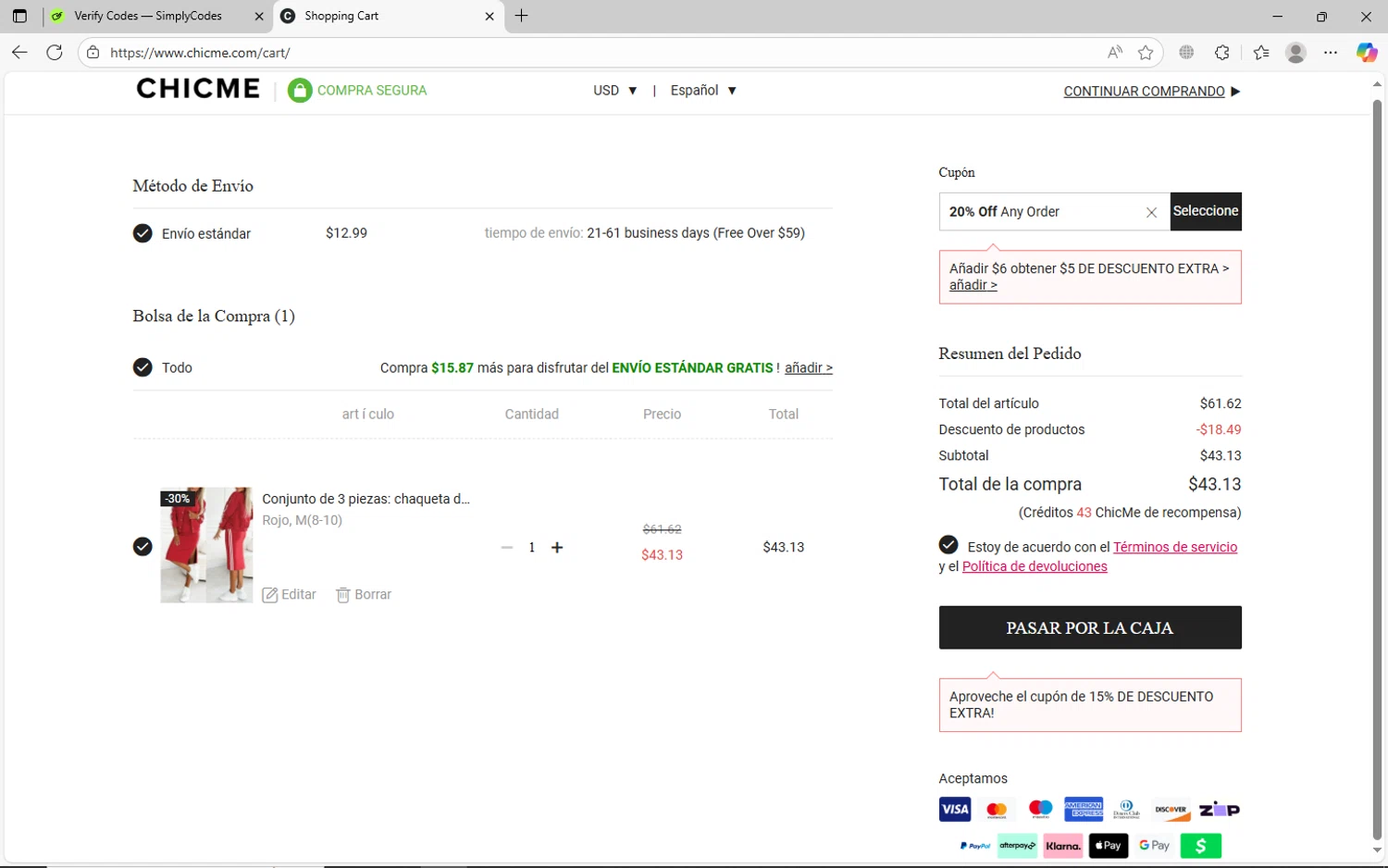Image resolution: width=1388 pixels, height=868 pixels.
Task: Click the Google Pay payment icon
Action: point(1154,846)
